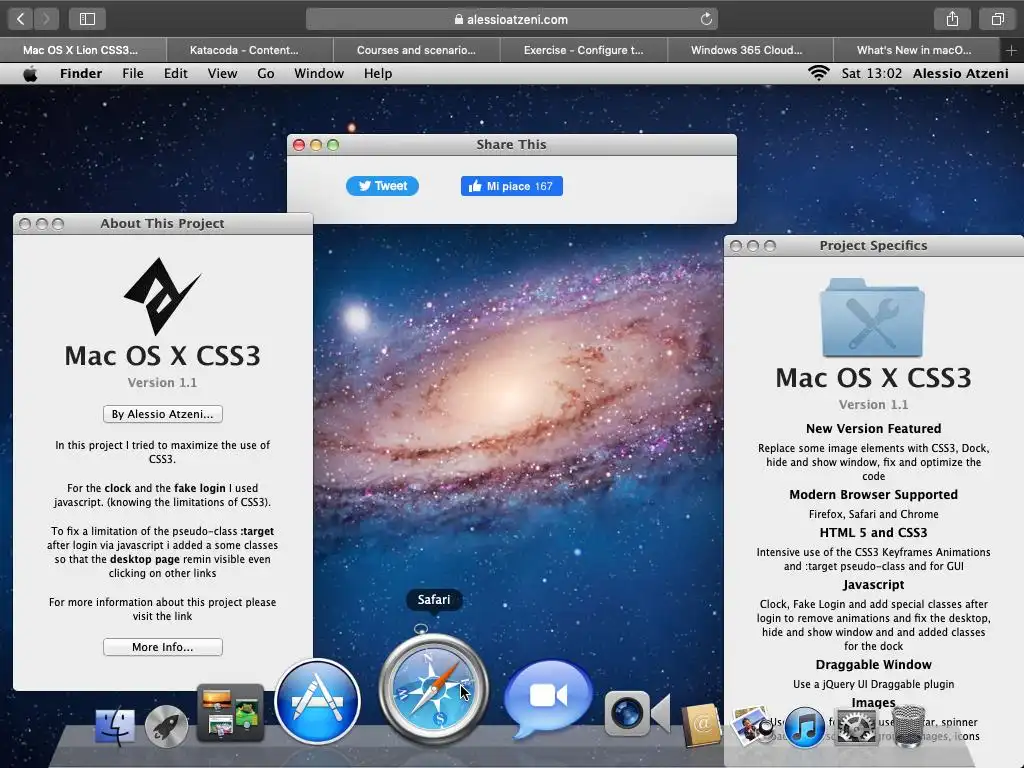Click the Project Specifics title bar
Image resolution: width=1024 pixels, height=768 pixels.
point(874,246)
